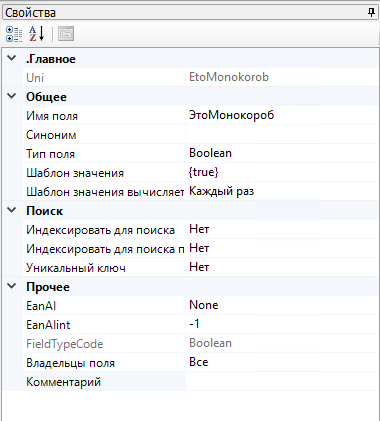Select the EanAI None value
This screenshot has height=421, width=380.
pyautogui.click(x=282, y=305)
